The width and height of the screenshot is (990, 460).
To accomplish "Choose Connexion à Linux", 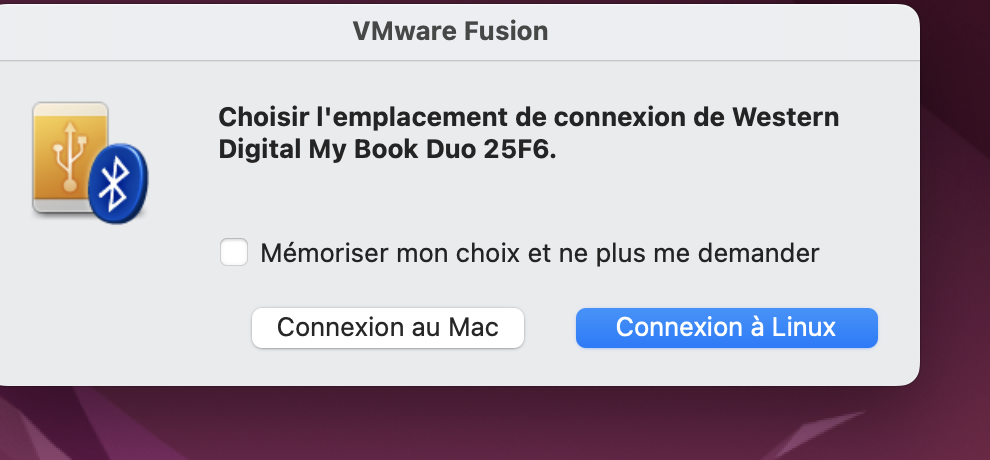I will [x=727, y=327].
